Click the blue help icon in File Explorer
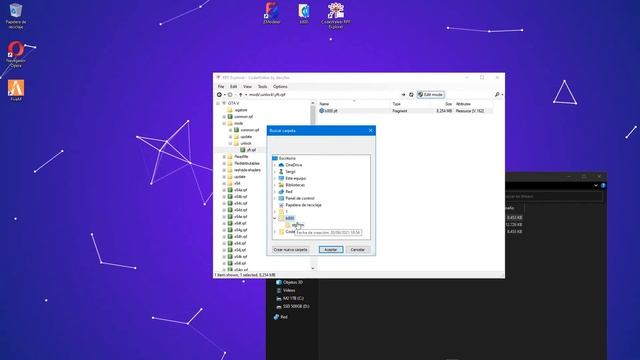Viewport: 640px width, 360px height. click(x=603, y=185)
